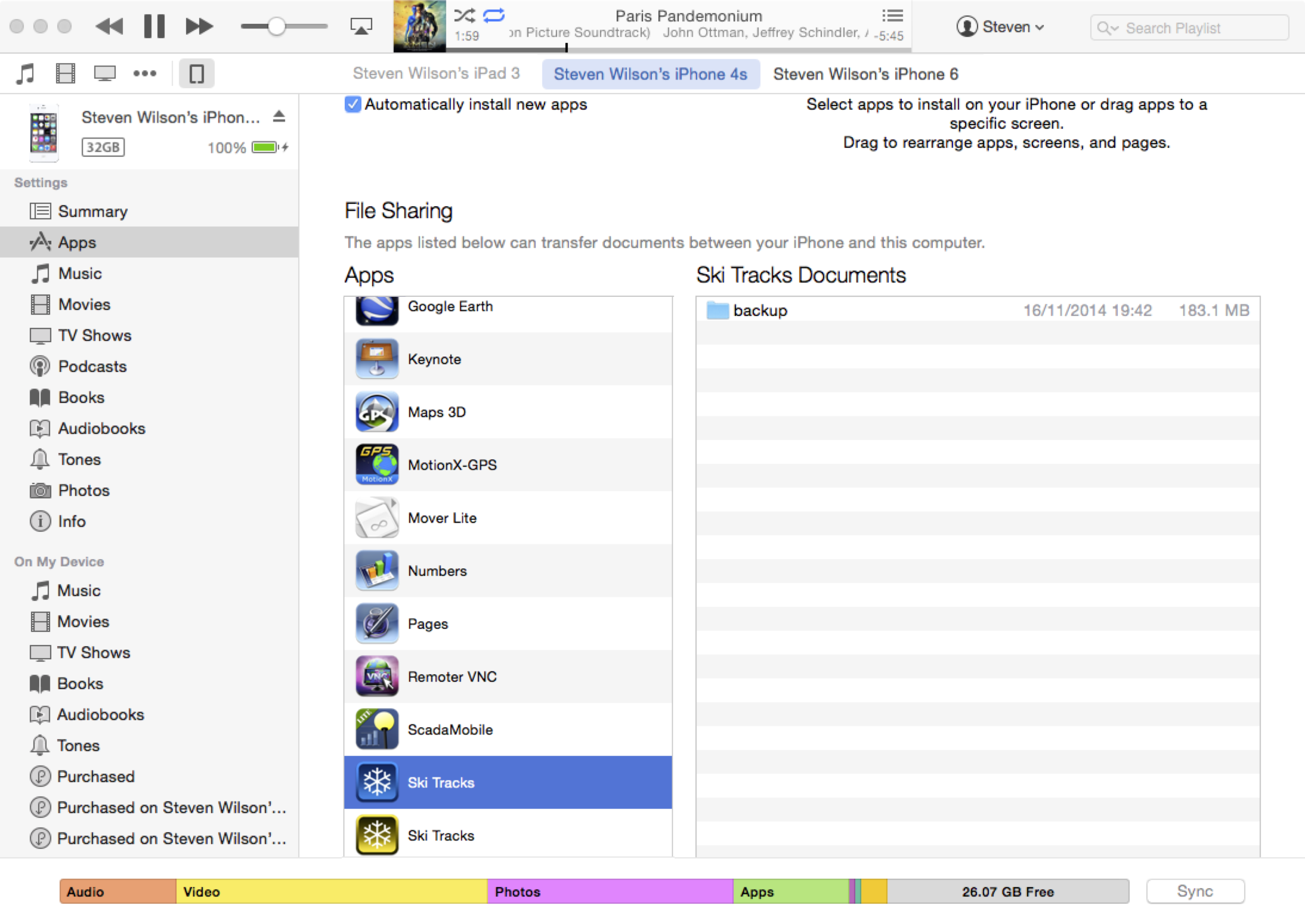Show Music under On My Device
Screen dimensions: 1305x924
(x=149, y=590)
